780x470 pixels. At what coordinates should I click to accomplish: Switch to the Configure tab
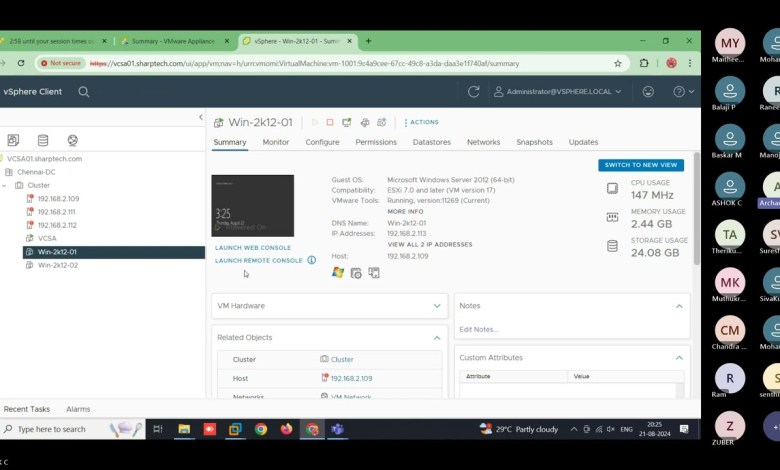click(322, 142)
